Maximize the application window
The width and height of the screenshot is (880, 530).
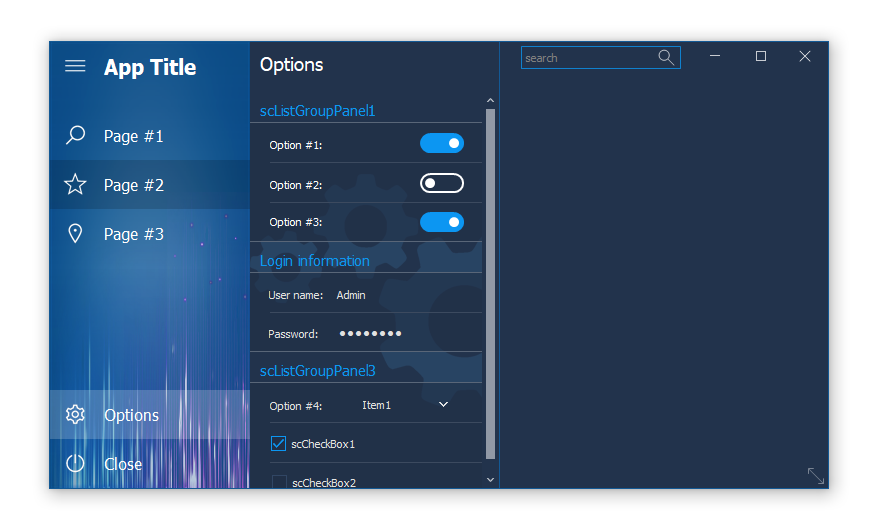(760, 56)
